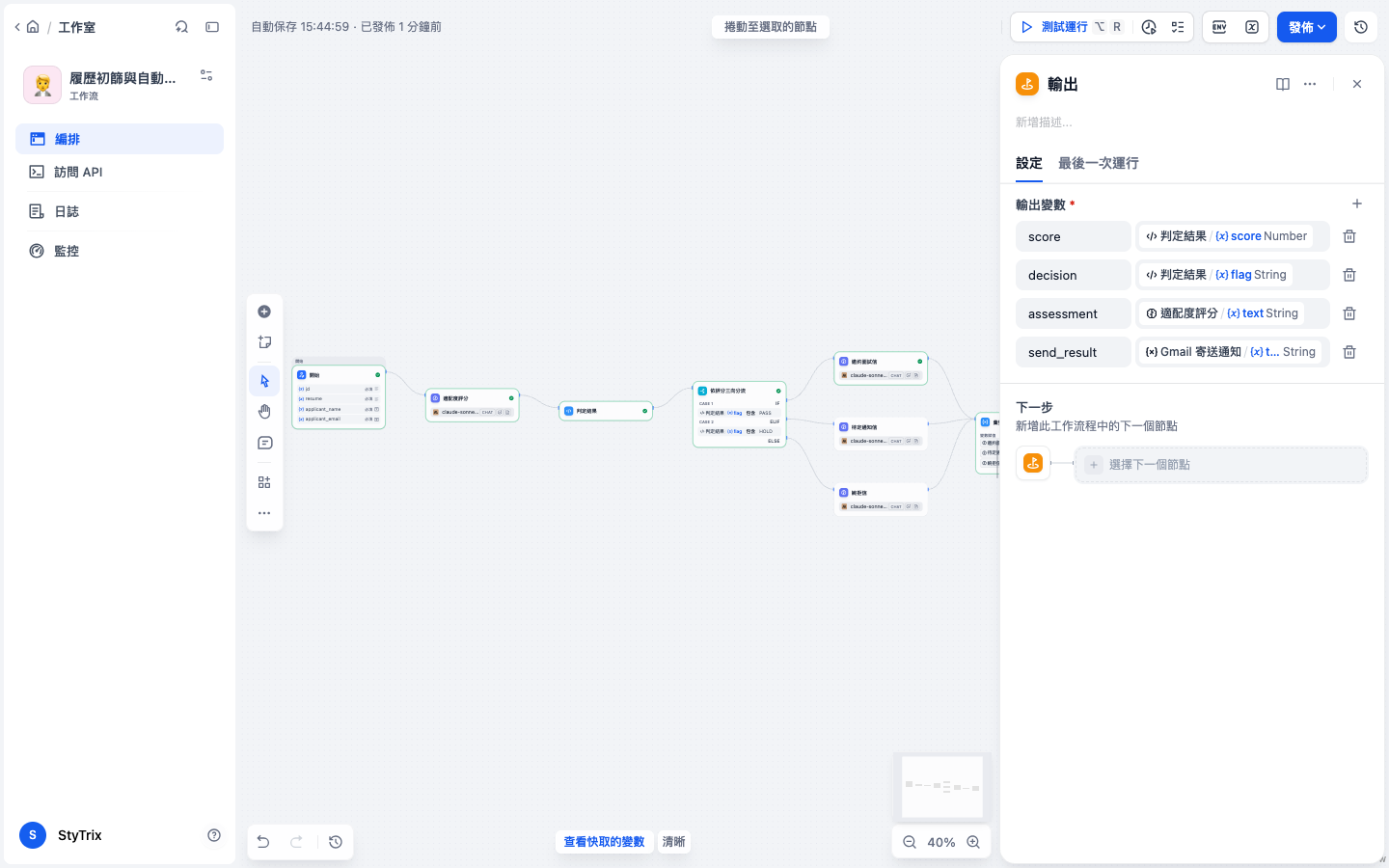Click 查看快取的變數 button
1389x868 pixels.
point(604,842)
